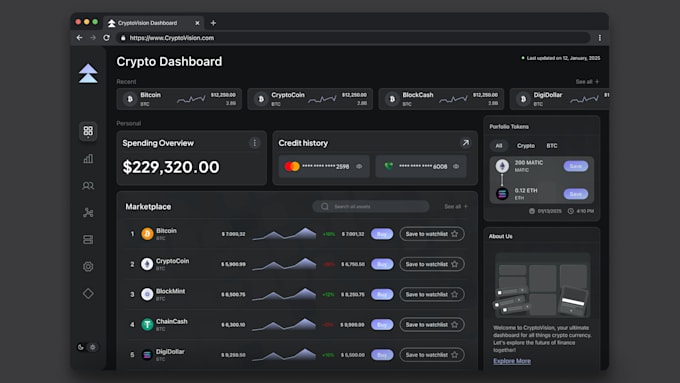Click the About Us illustration thumbnail
The image size is (680, 383).
543,285
